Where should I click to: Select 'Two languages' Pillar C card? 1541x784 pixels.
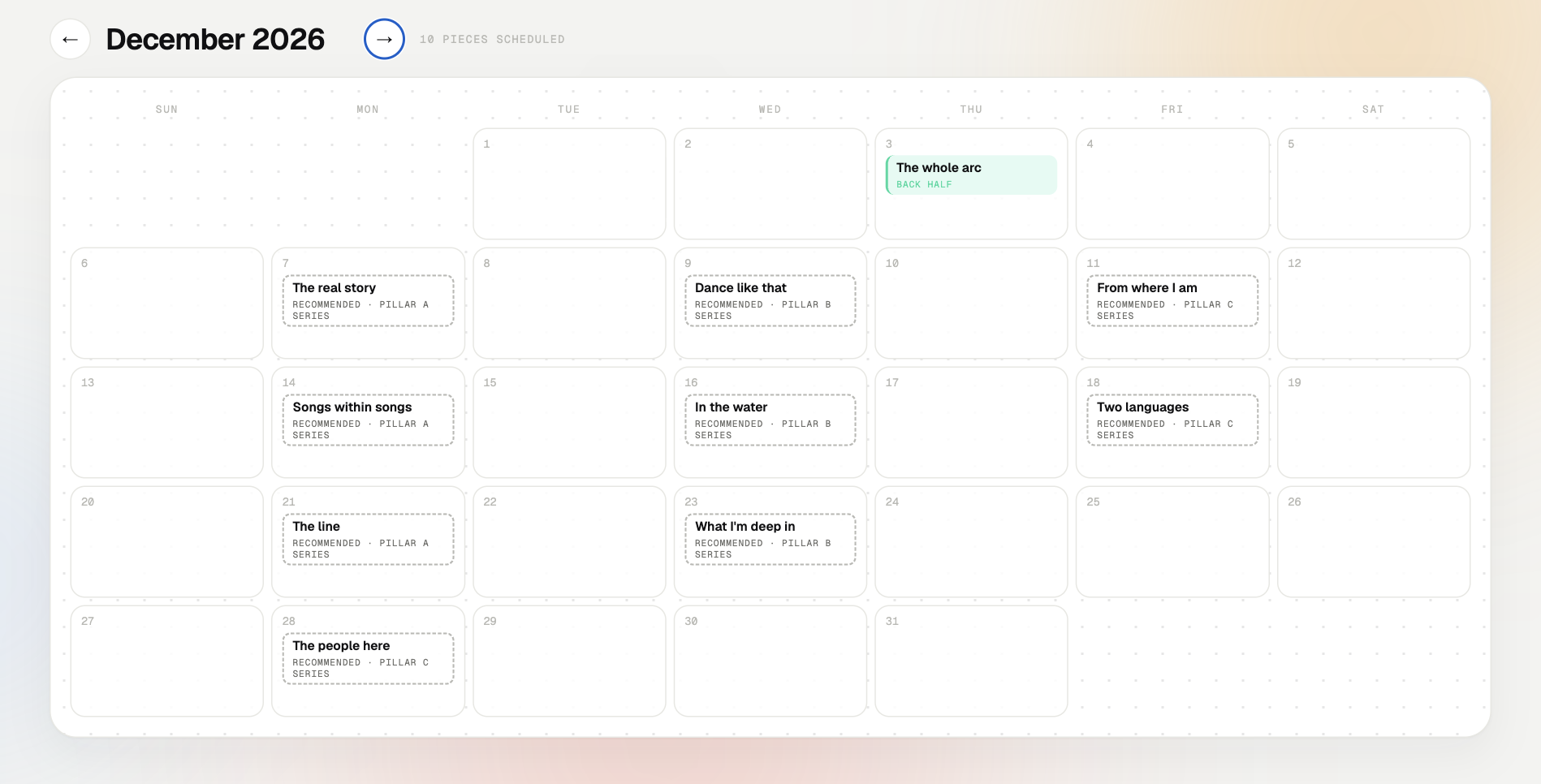[1172, 420]
